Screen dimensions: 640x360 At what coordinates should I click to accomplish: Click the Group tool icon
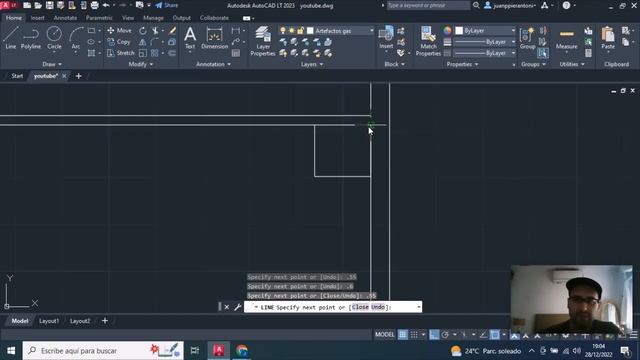coord(527,38)
